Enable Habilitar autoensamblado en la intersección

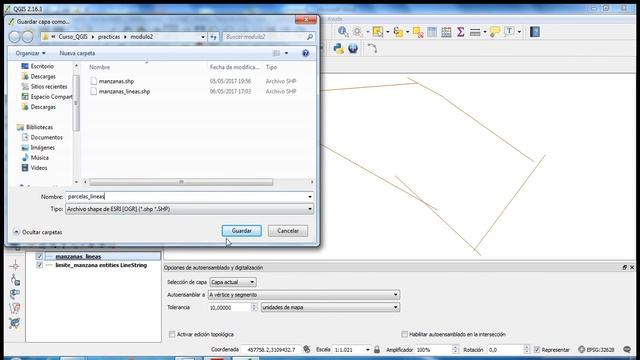click(404, 334)
